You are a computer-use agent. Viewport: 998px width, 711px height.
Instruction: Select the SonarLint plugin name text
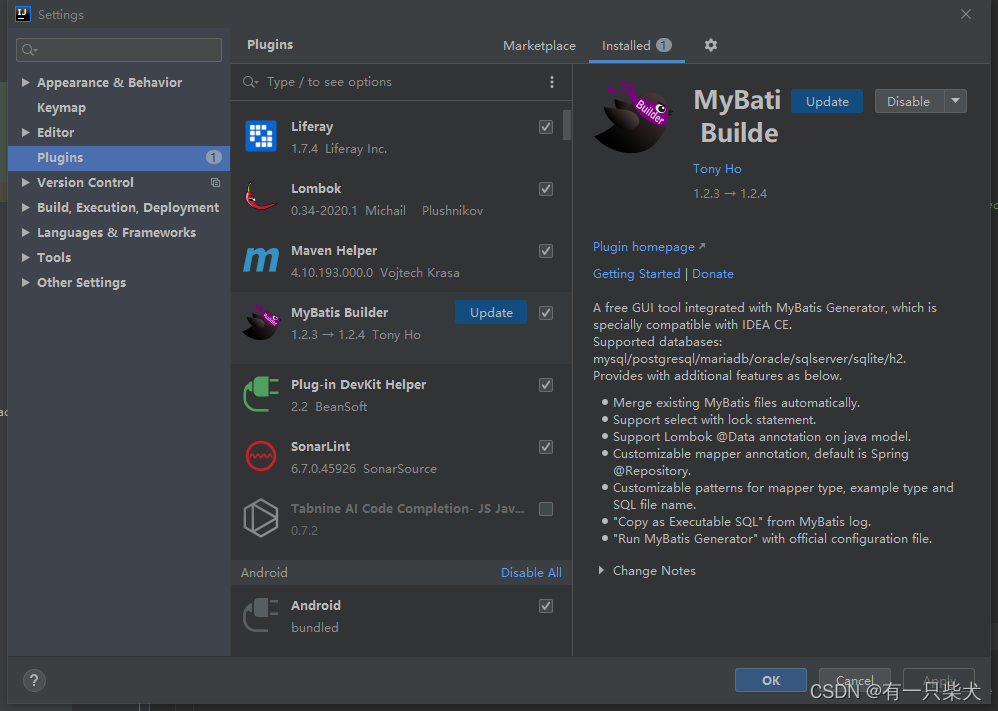click(x=321, y=447)
